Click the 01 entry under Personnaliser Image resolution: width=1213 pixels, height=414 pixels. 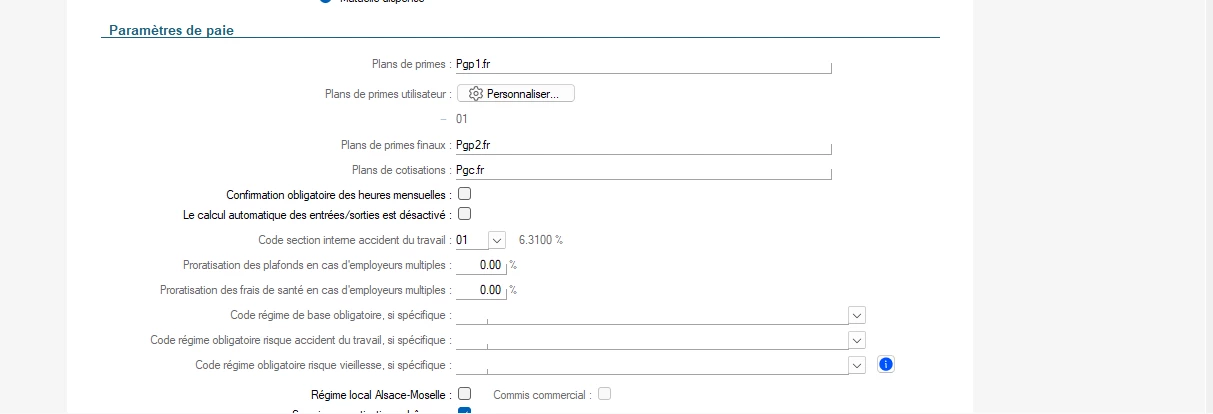[462, 119]
